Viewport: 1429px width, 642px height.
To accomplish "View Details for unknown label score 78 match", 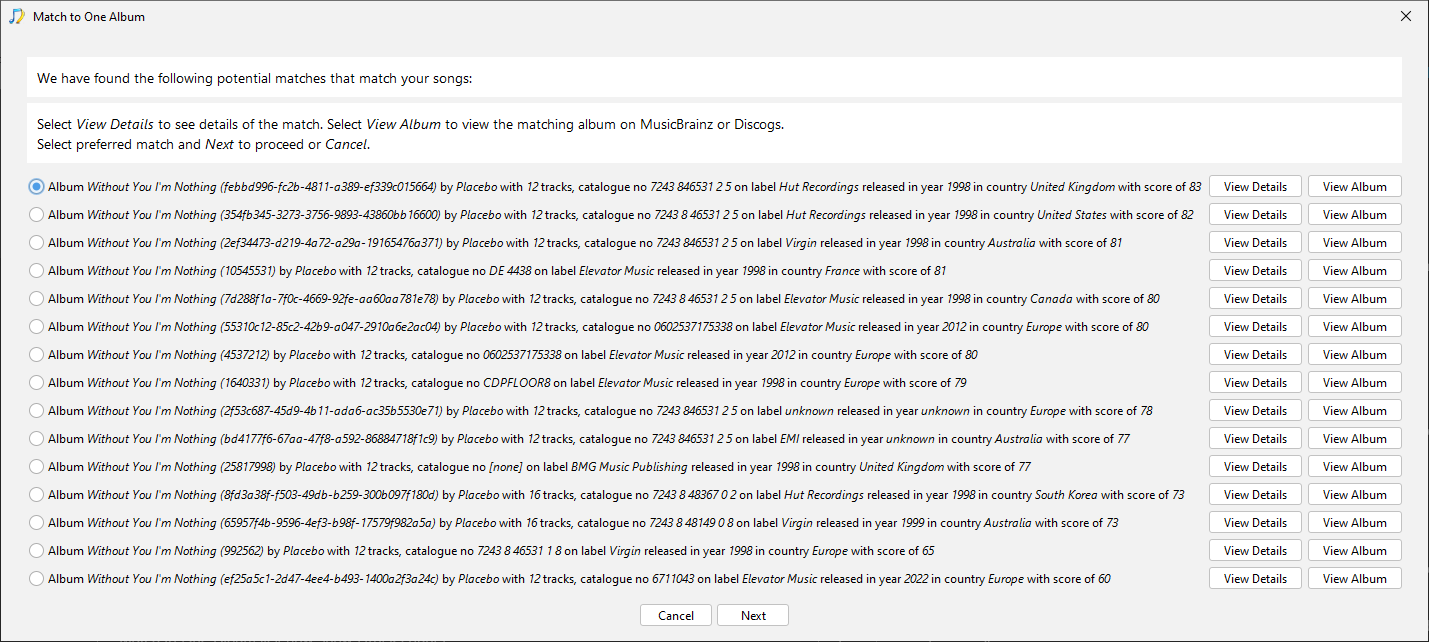I will [1255, 411].
